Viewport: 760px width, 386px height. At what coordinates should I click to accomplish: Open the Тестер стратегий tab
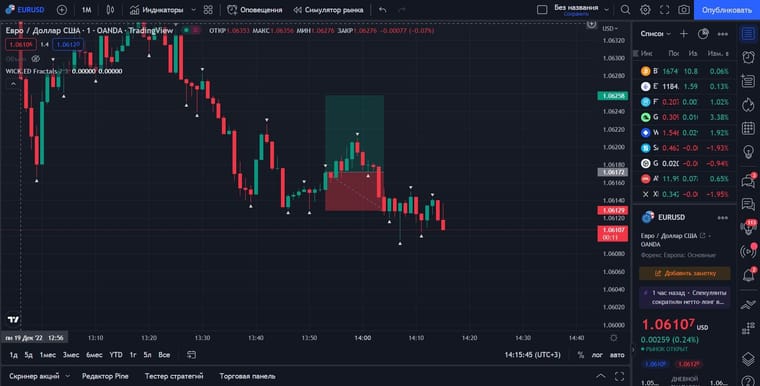[x=174, y=376]
